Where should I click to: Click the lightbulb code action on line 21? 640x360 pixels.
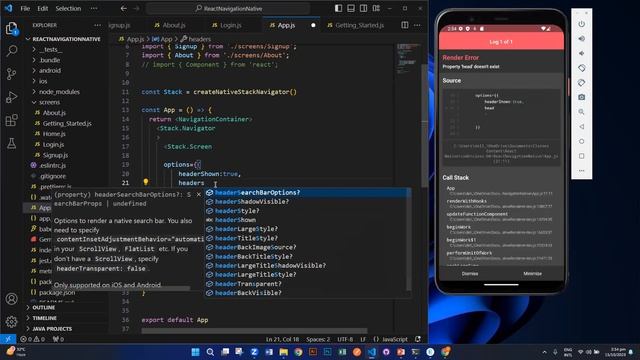click(146, 182)
